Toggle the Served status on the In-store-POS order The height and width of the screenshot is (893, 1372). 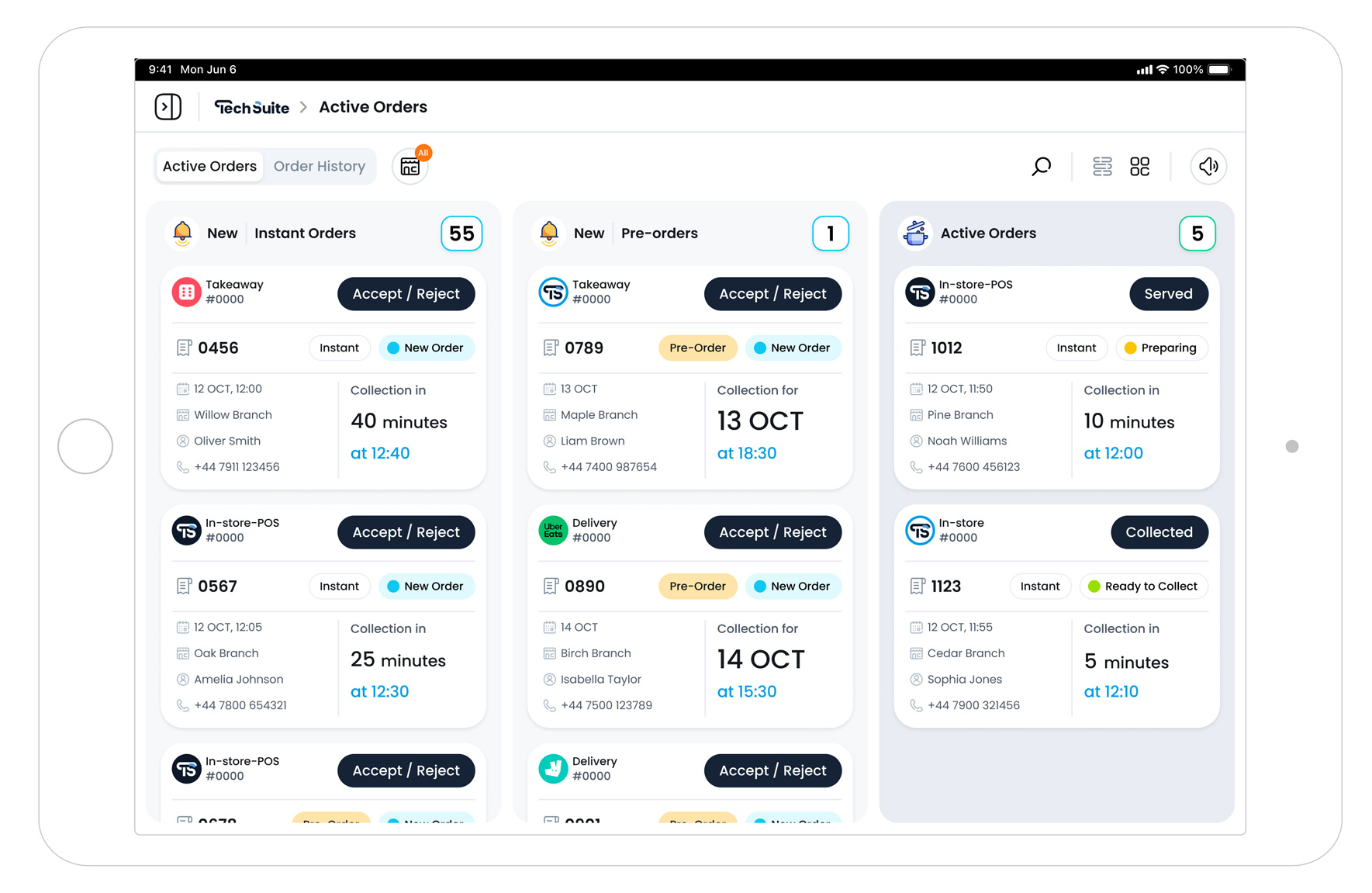(x=1169, y=293)
